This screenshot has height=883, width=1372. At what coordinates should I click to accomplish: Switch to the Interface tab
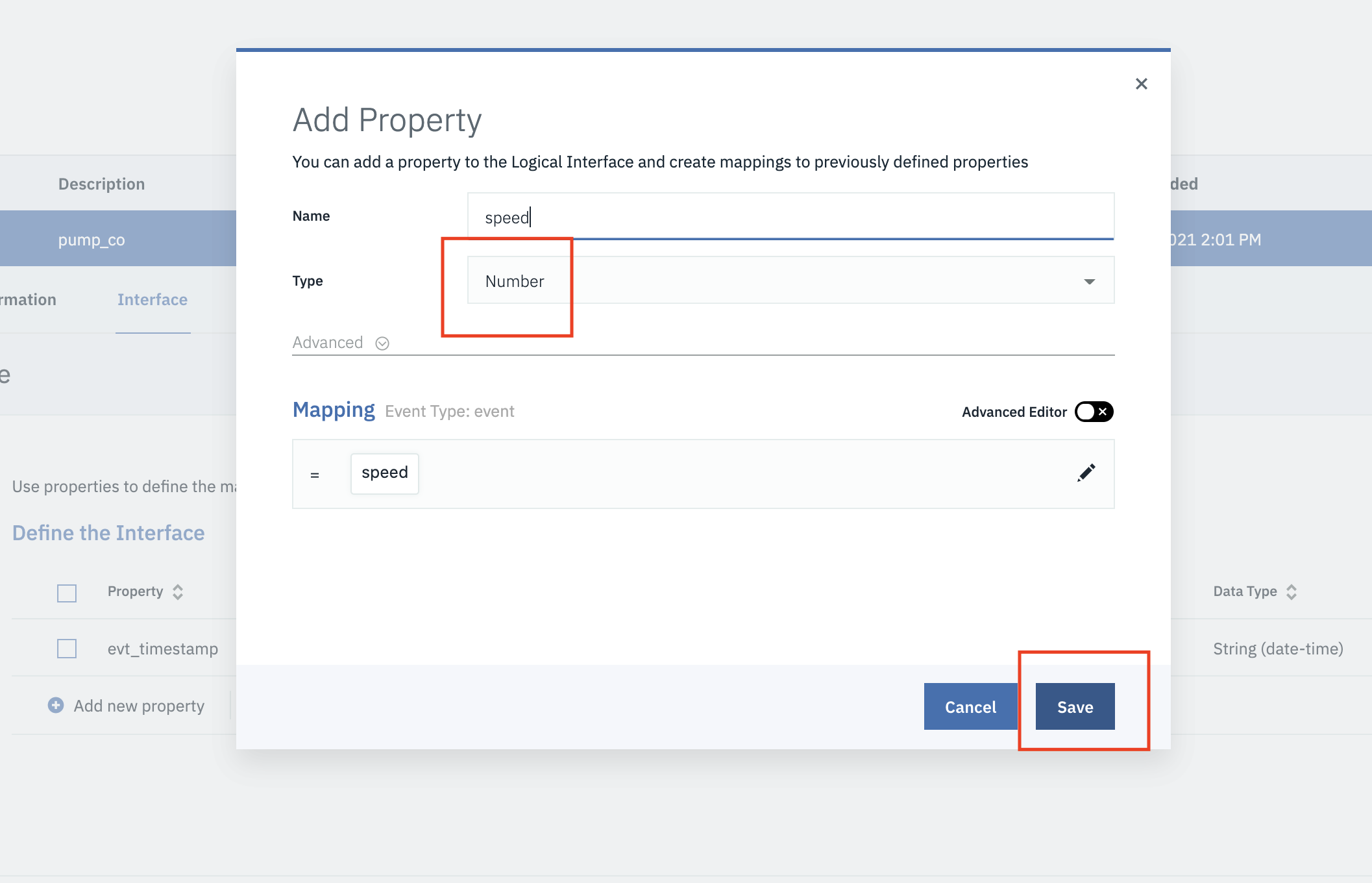click(x=153, y=299)
